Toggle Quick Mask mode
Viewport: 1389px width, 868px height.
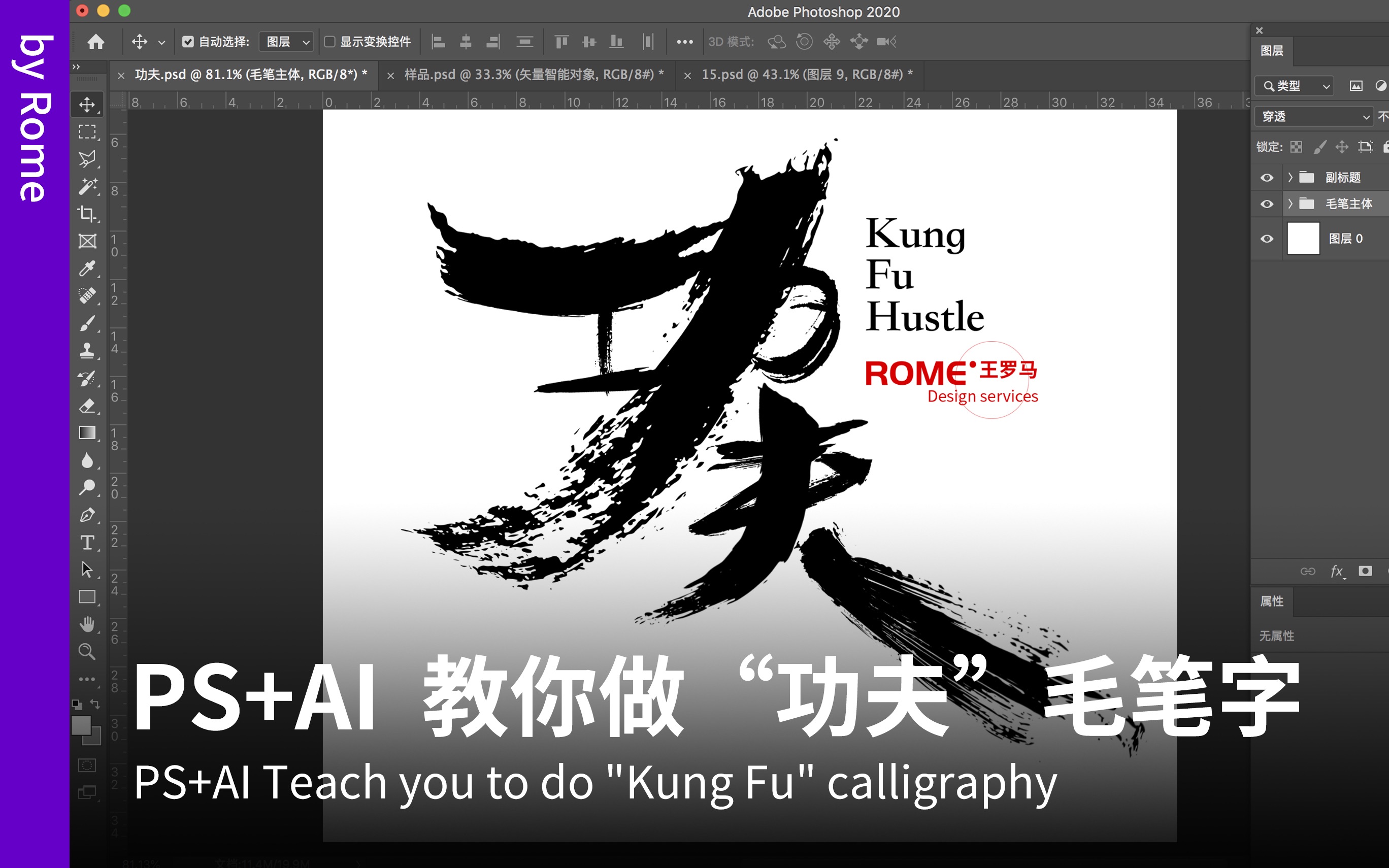pos(87,765)
